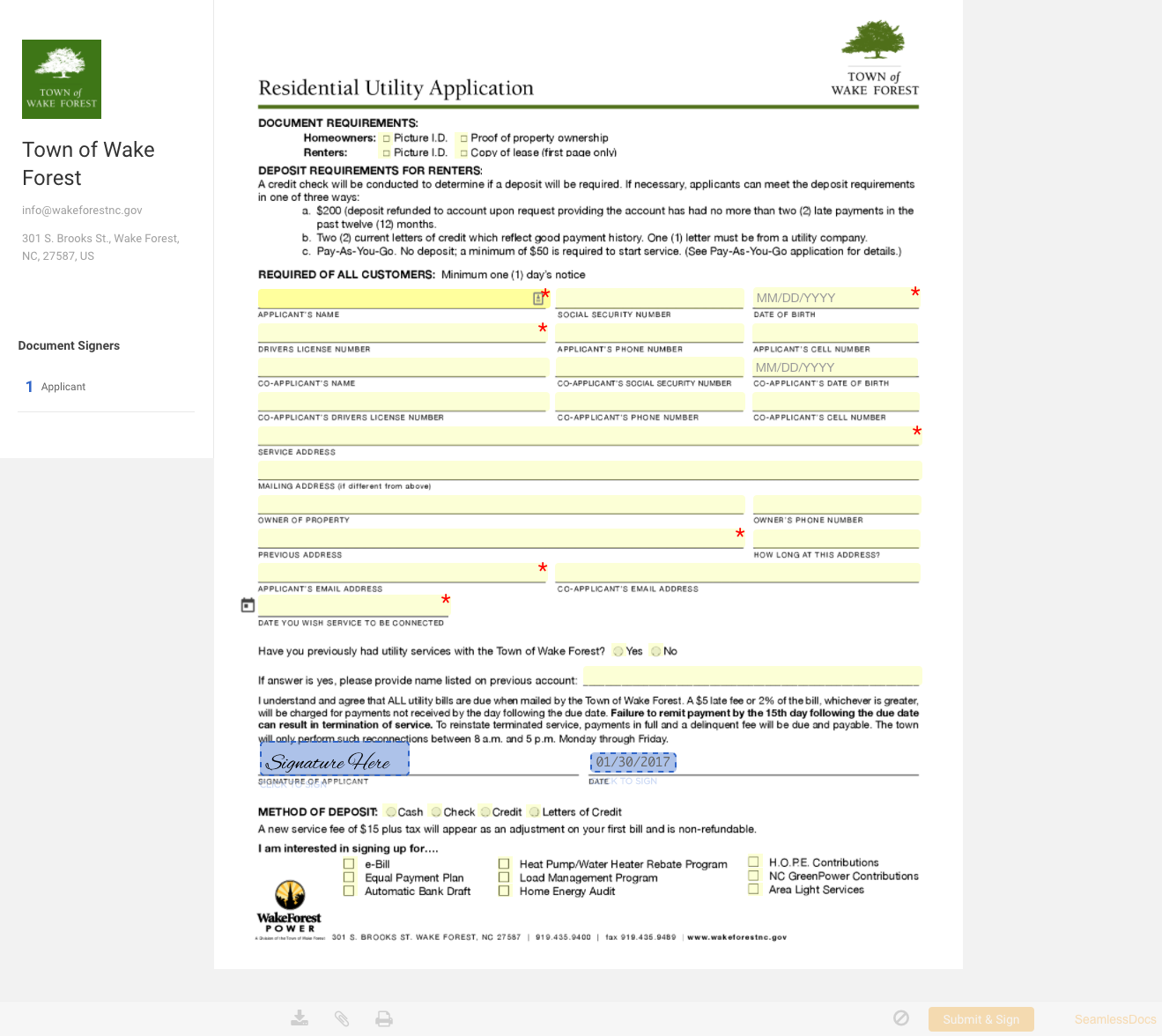This screenshot has height=1036, width=1162.
Task: Open the date picker calendar icon
Action: [x=248, y=604]
